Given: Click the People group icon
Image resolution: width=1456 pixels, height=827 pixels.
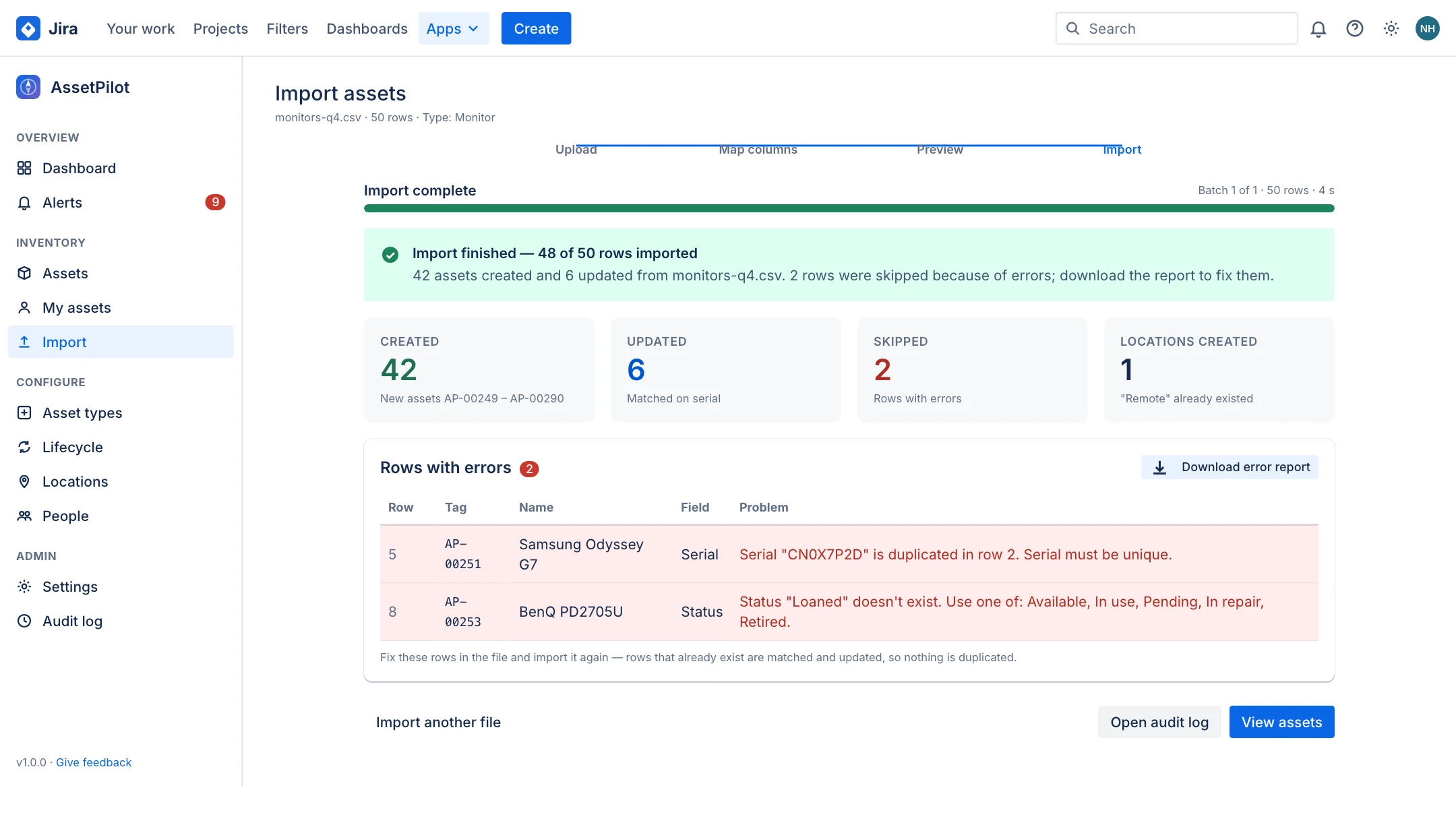Looking at the screenshot, I should [x=24, y=516].
